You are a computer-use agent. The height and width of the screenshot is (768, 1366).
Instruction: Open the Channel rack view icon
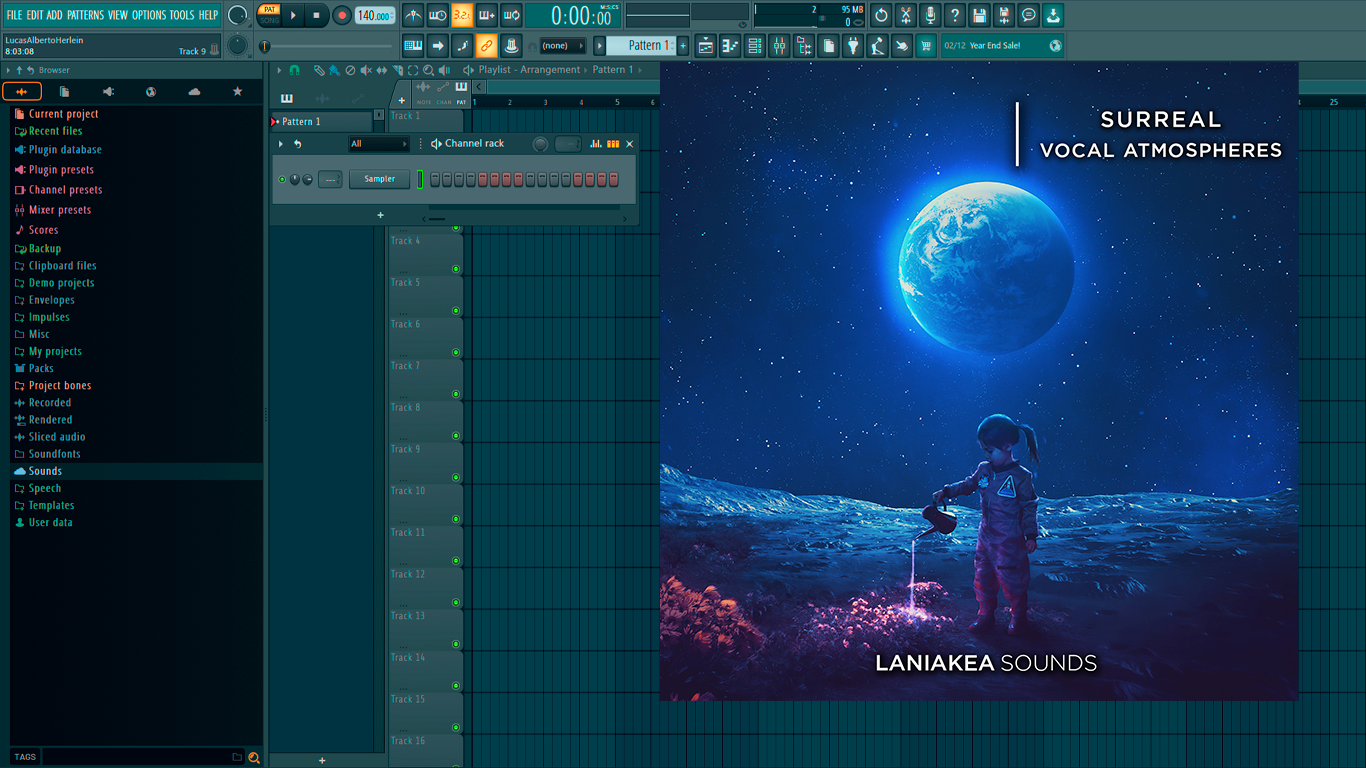(x=755, y=45)
